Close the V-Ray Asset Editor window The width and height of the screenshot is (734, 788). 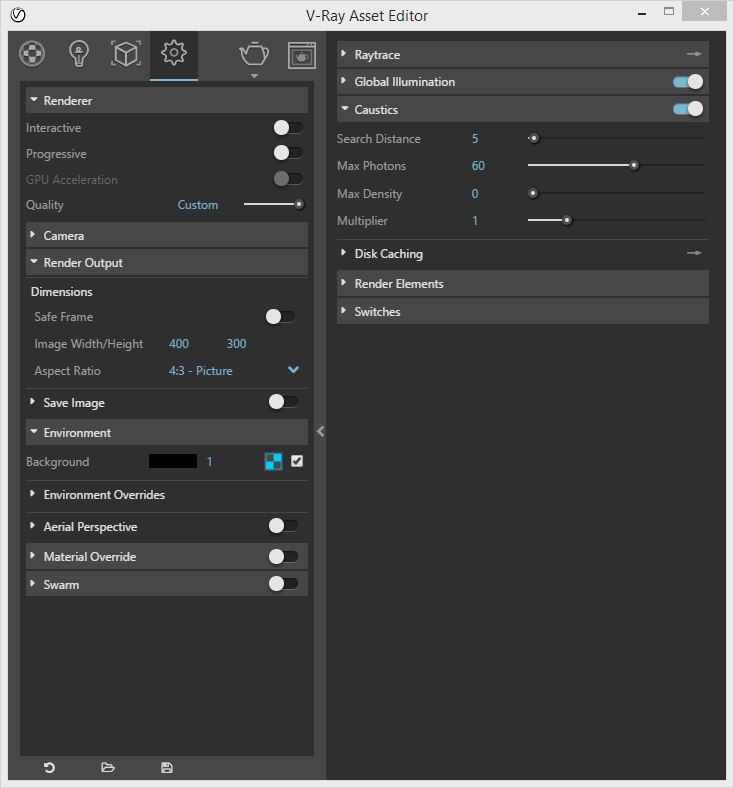[704, 11]
